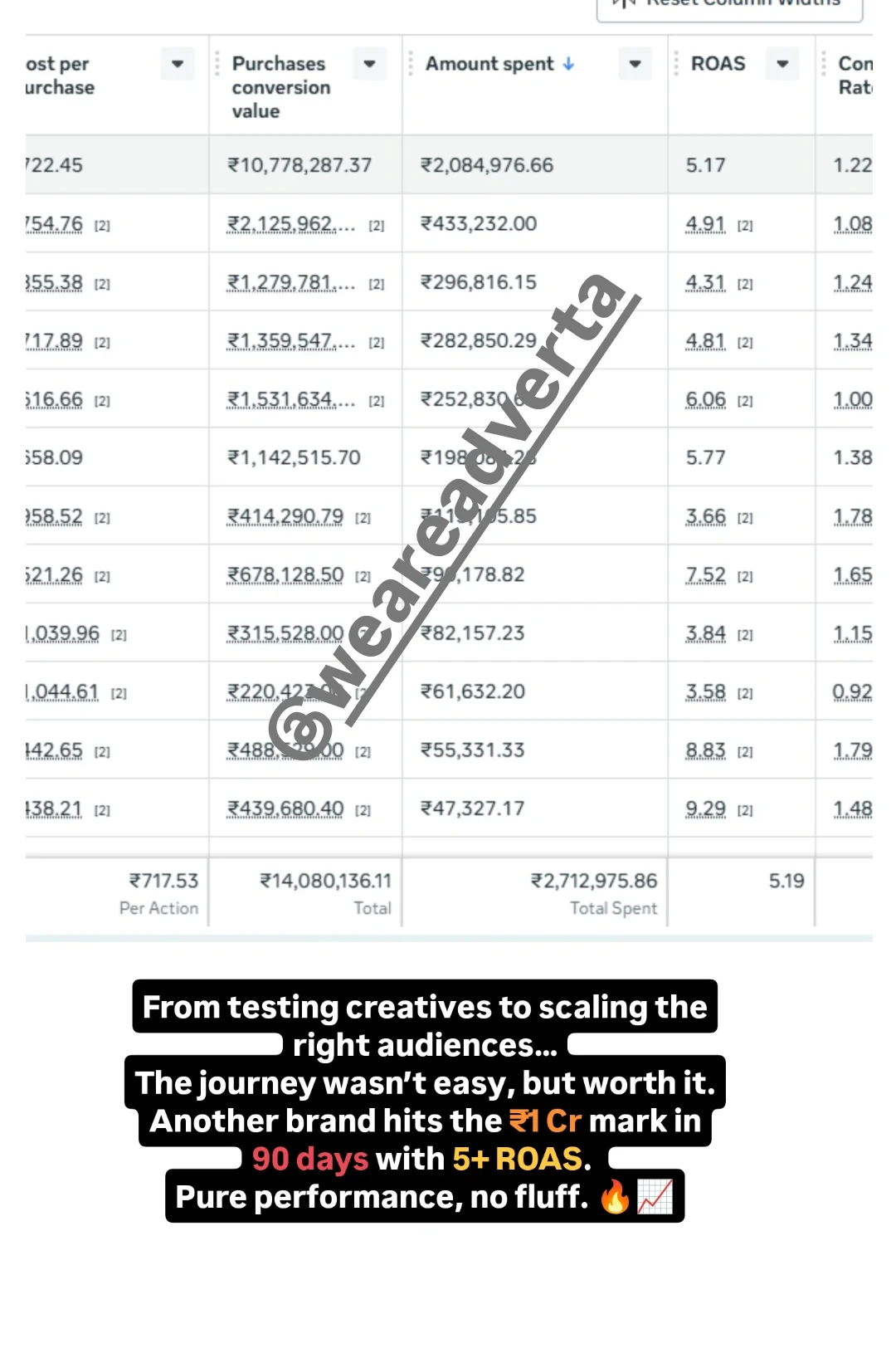Click the drag handle before ROAS header
This screenshot has width=896, height=1353.
[x=676, y=64]
